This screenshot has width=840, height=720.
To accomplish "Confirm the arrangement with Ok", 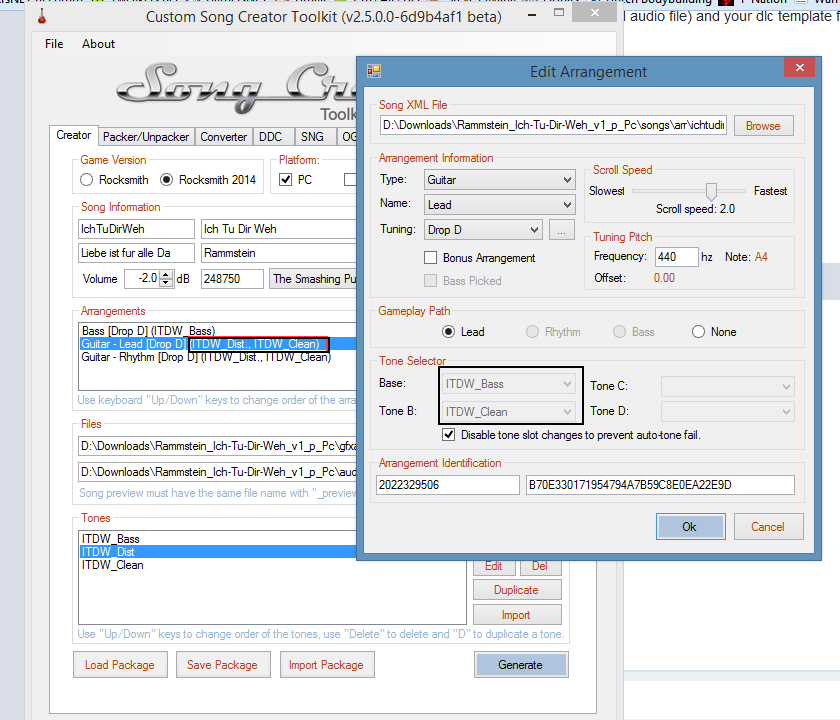I will [x=691, y=527].
